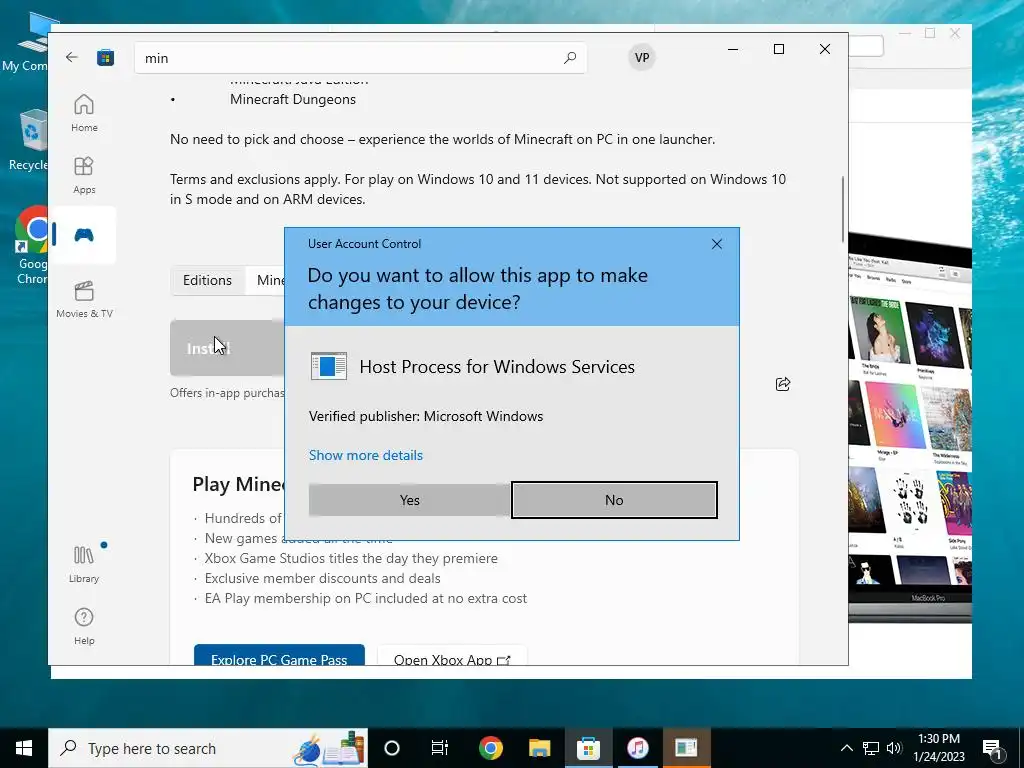Close the User Account Control dialog
Viewport: 1024px width, 768px height.
coord(716,244)
